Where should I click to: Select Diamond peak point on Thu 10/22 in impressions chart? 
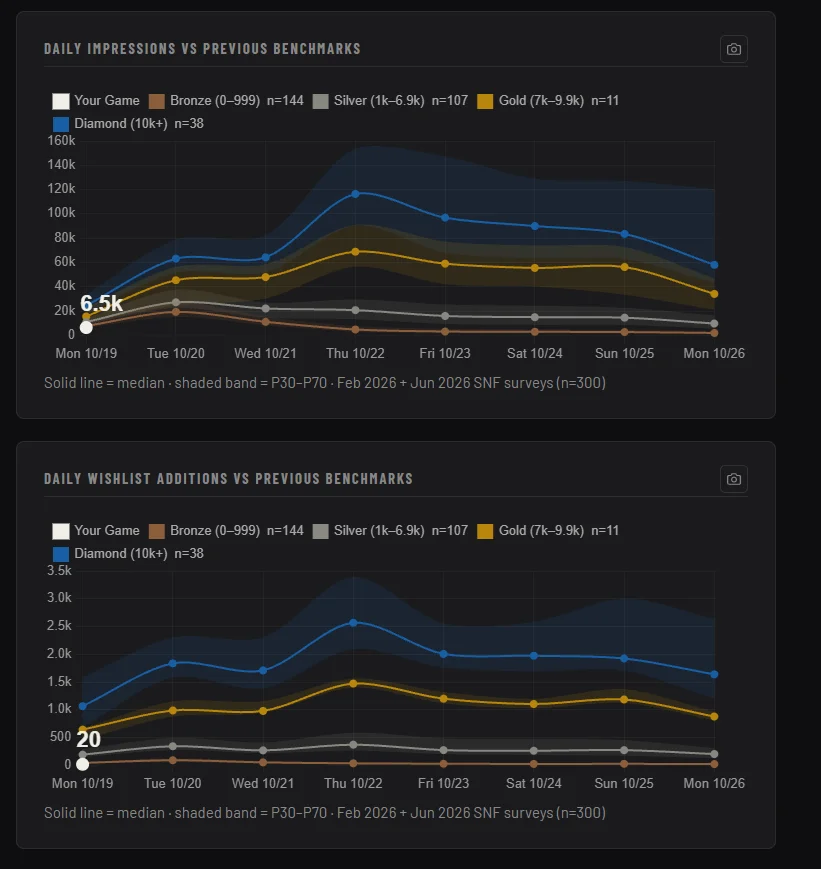click(355, 194)
